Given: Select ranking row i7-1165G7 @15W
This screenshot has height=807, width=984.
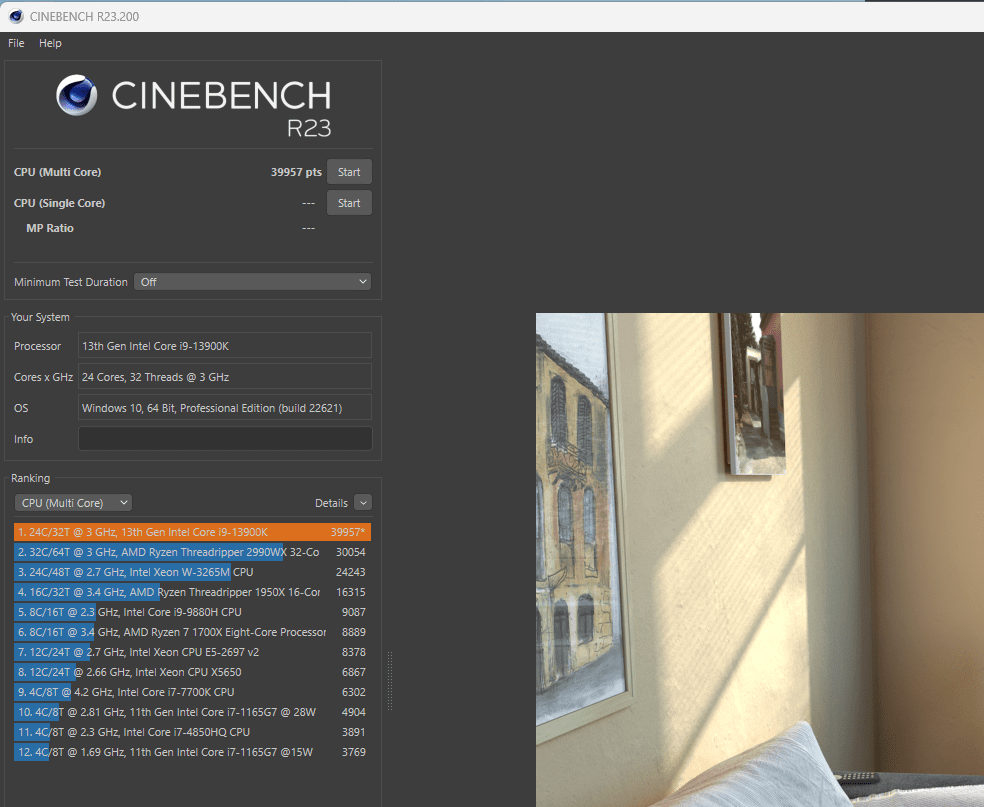Looking at the screenshot, I should (192, 752).
